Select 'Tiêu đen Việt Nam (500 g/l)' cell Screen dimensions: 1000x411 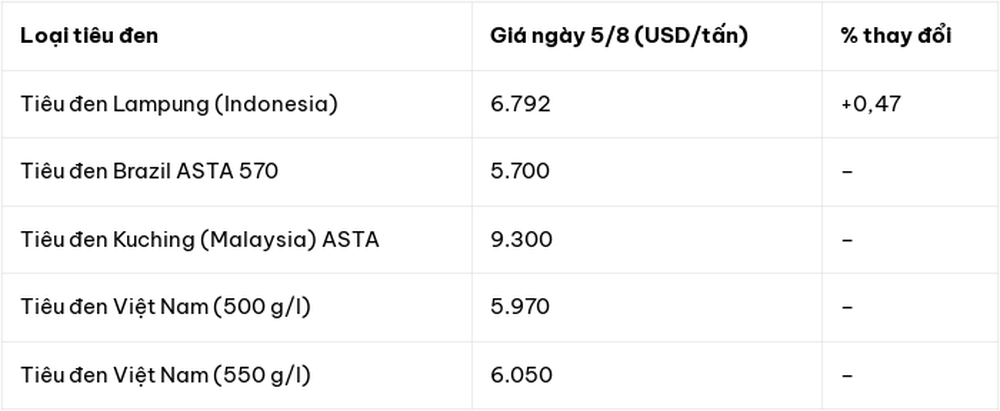[x=165, y=308]
